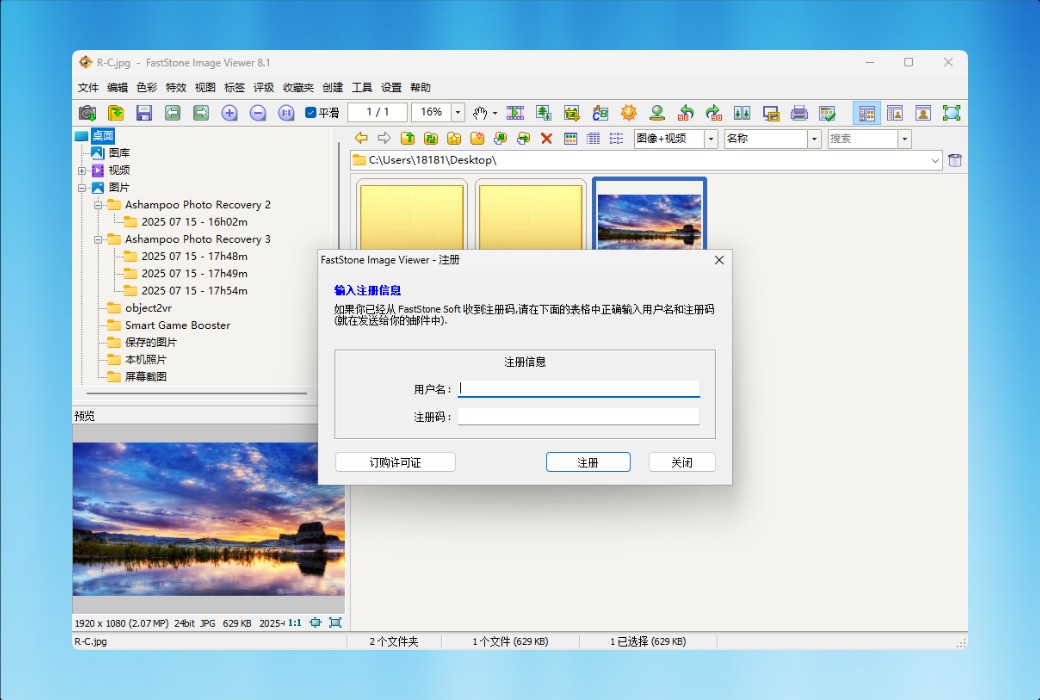Click the Print icon
This screenshot has height=700, width=1040.
[799, 113]
